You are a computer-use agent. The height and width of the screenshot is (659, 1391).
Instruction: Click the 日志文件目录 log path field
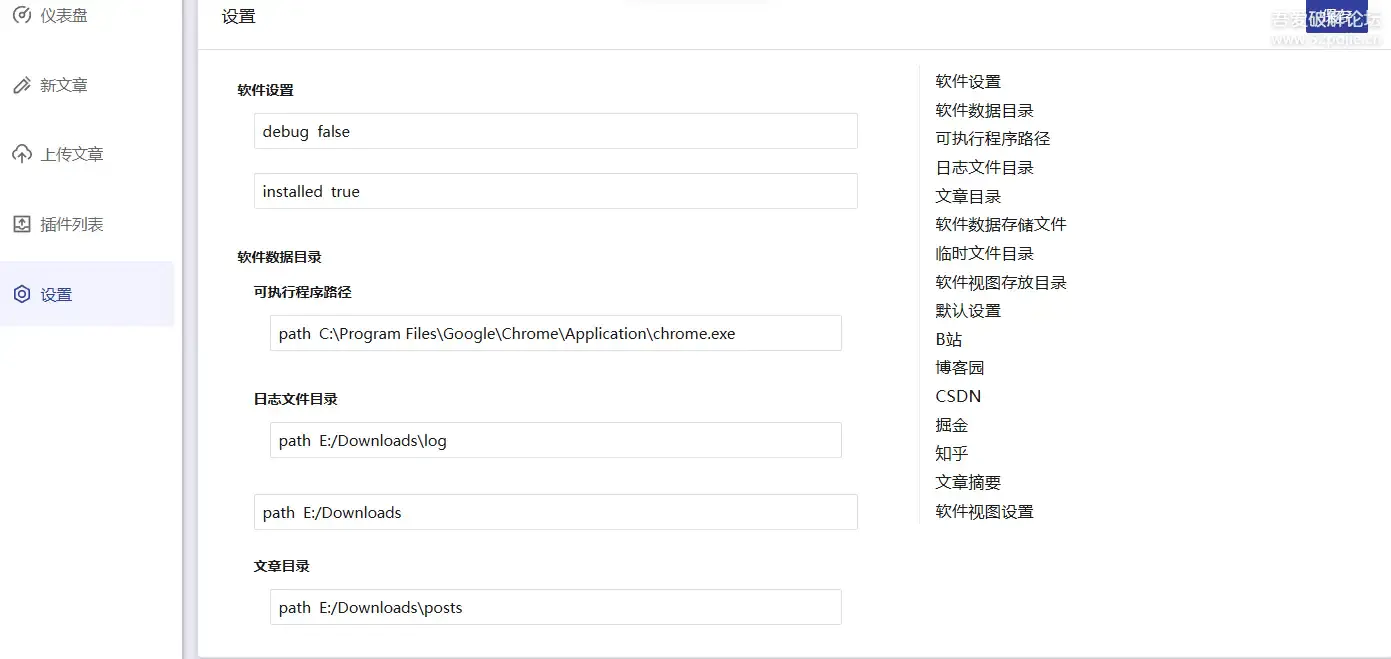tap(555, 440)
